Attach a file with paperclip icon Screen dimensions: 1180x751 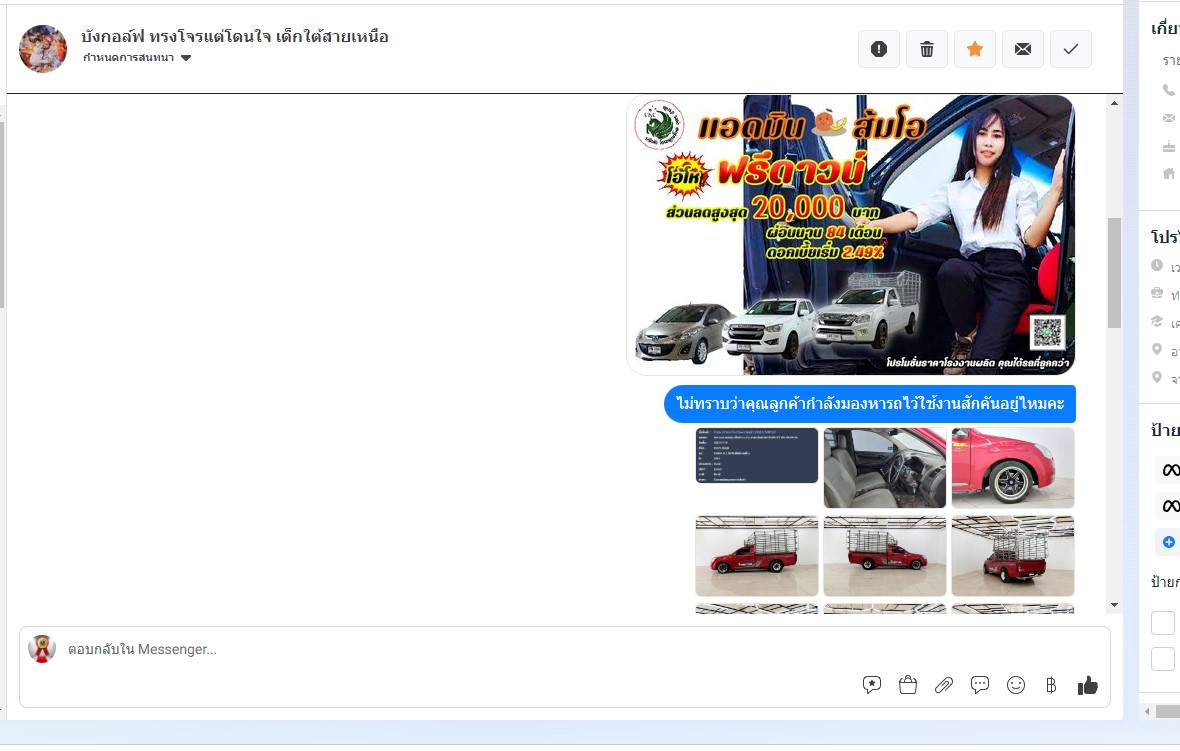coord(944,685)
